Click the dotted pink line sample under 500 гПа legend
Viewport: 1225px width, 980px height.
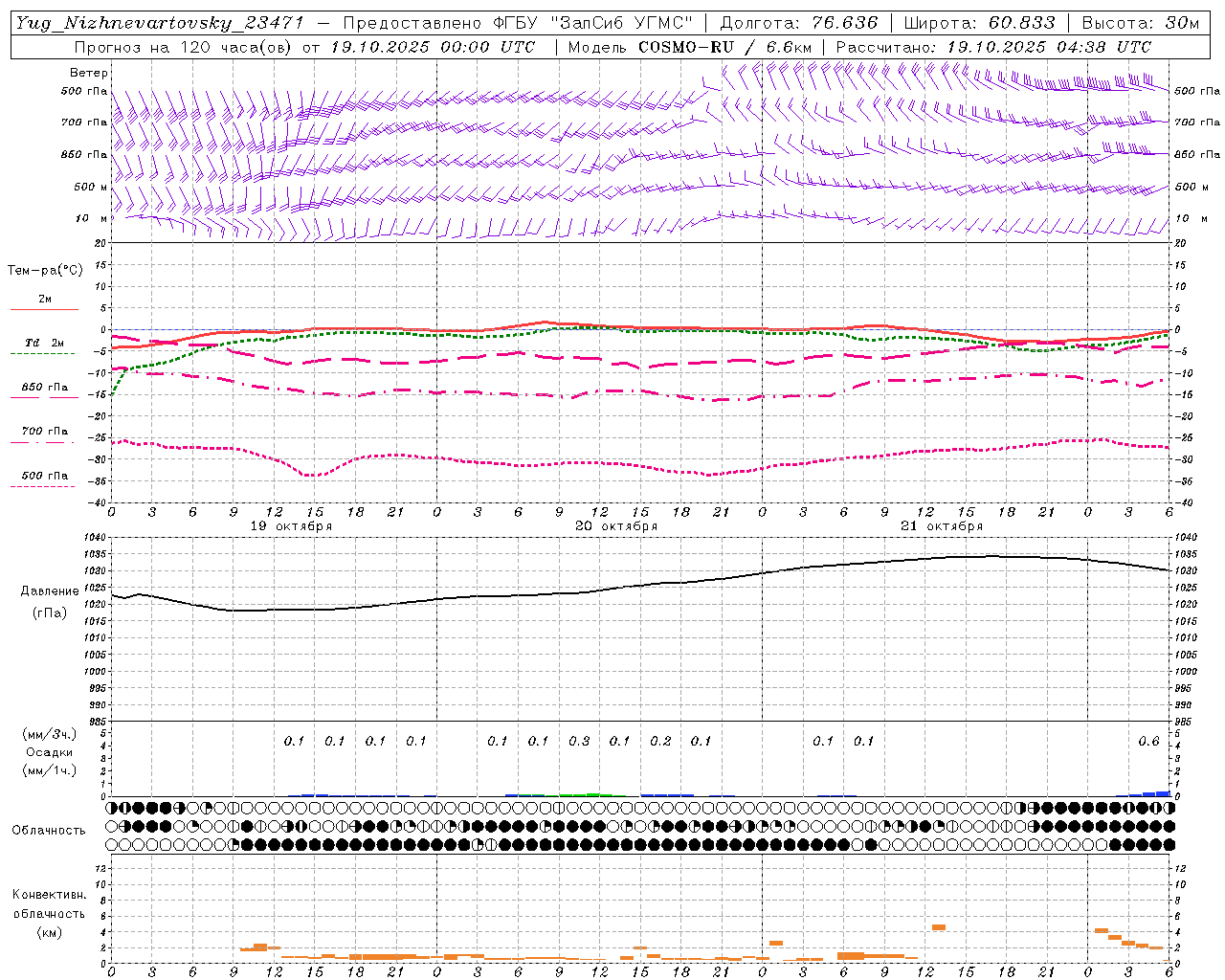pos(44,486)
